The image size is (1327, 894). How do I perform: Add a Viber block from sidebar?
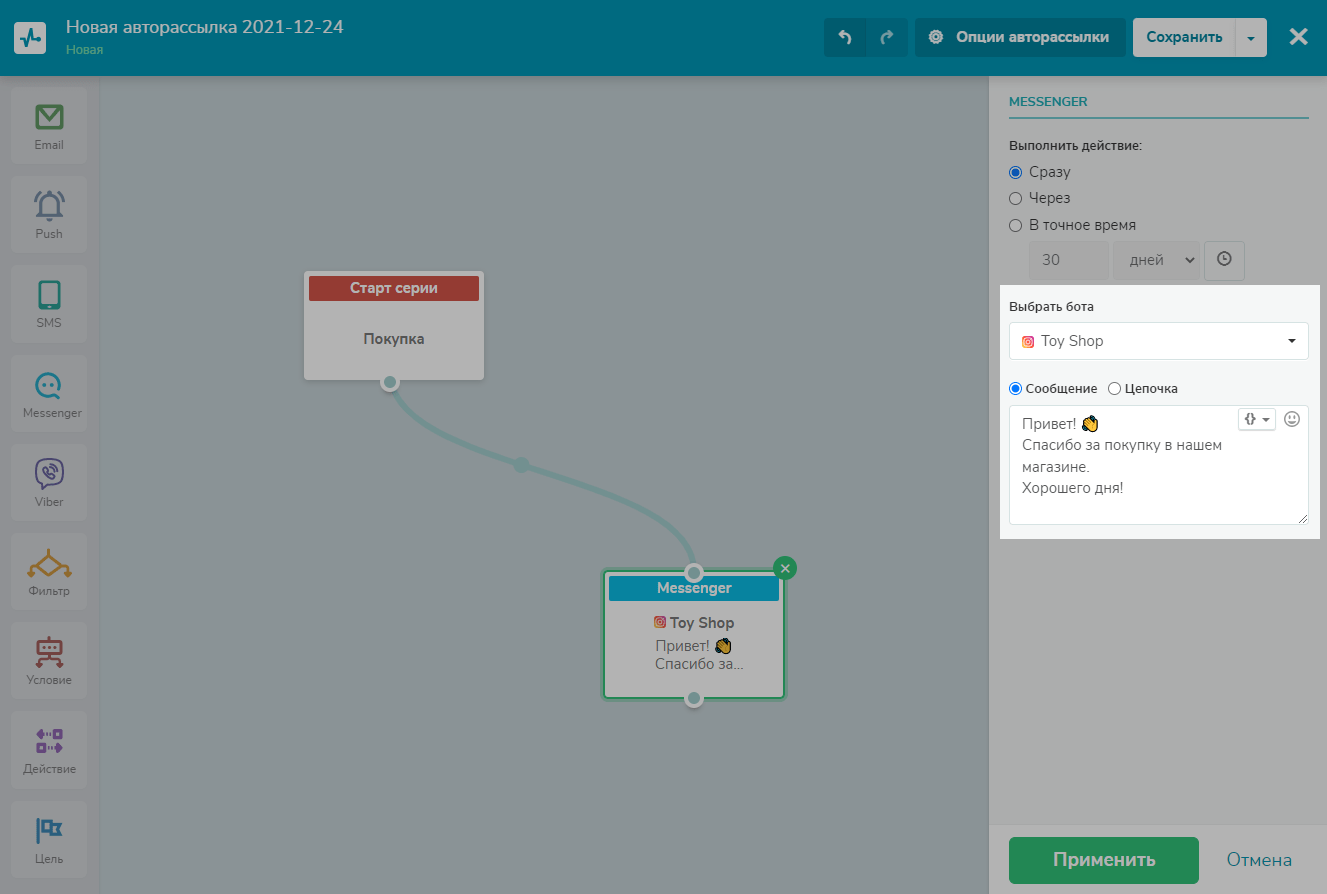point(49,482)
